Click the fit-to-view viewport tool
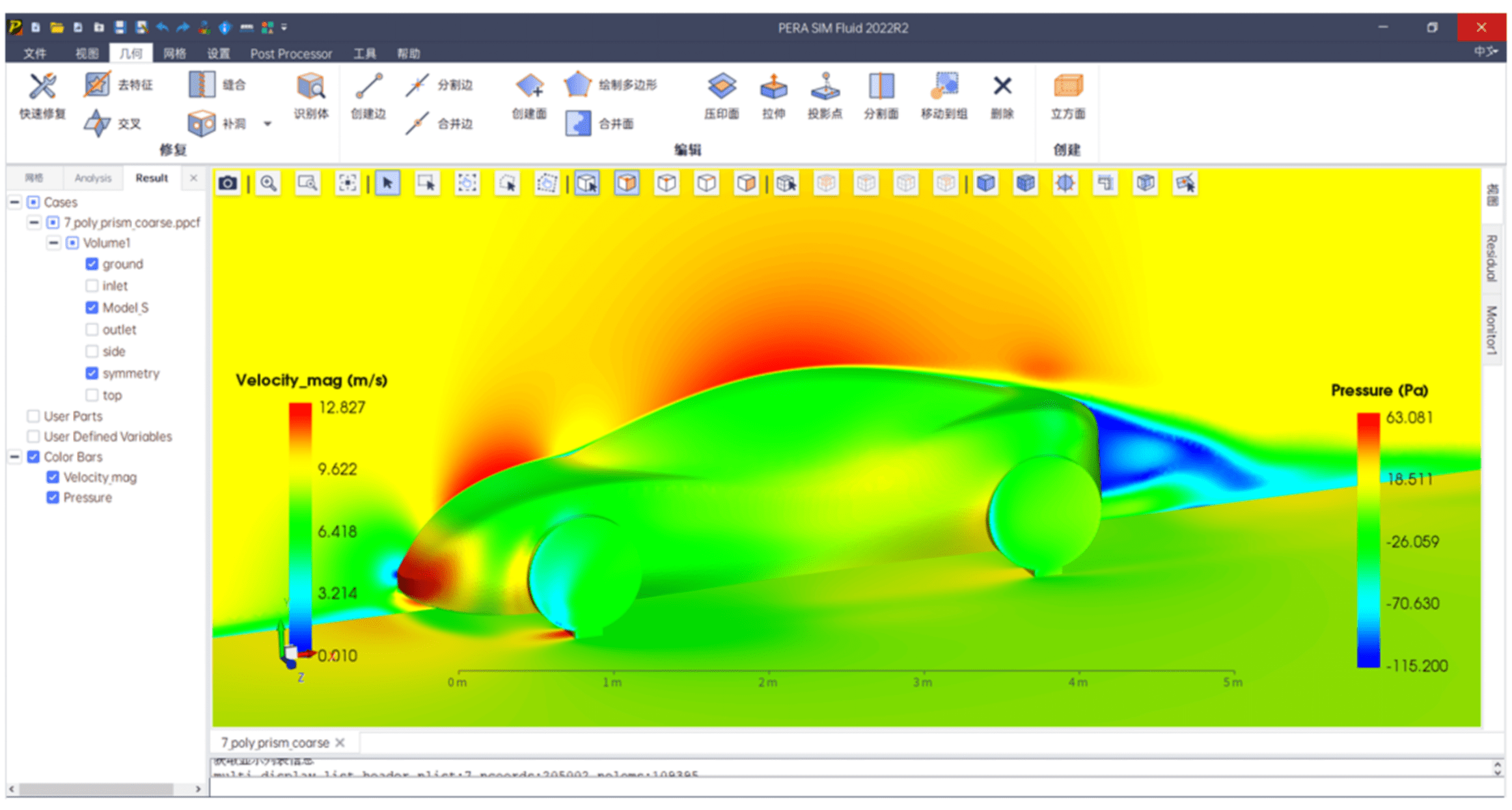This screenshot has width=1512, height=810. coord(348,183)
